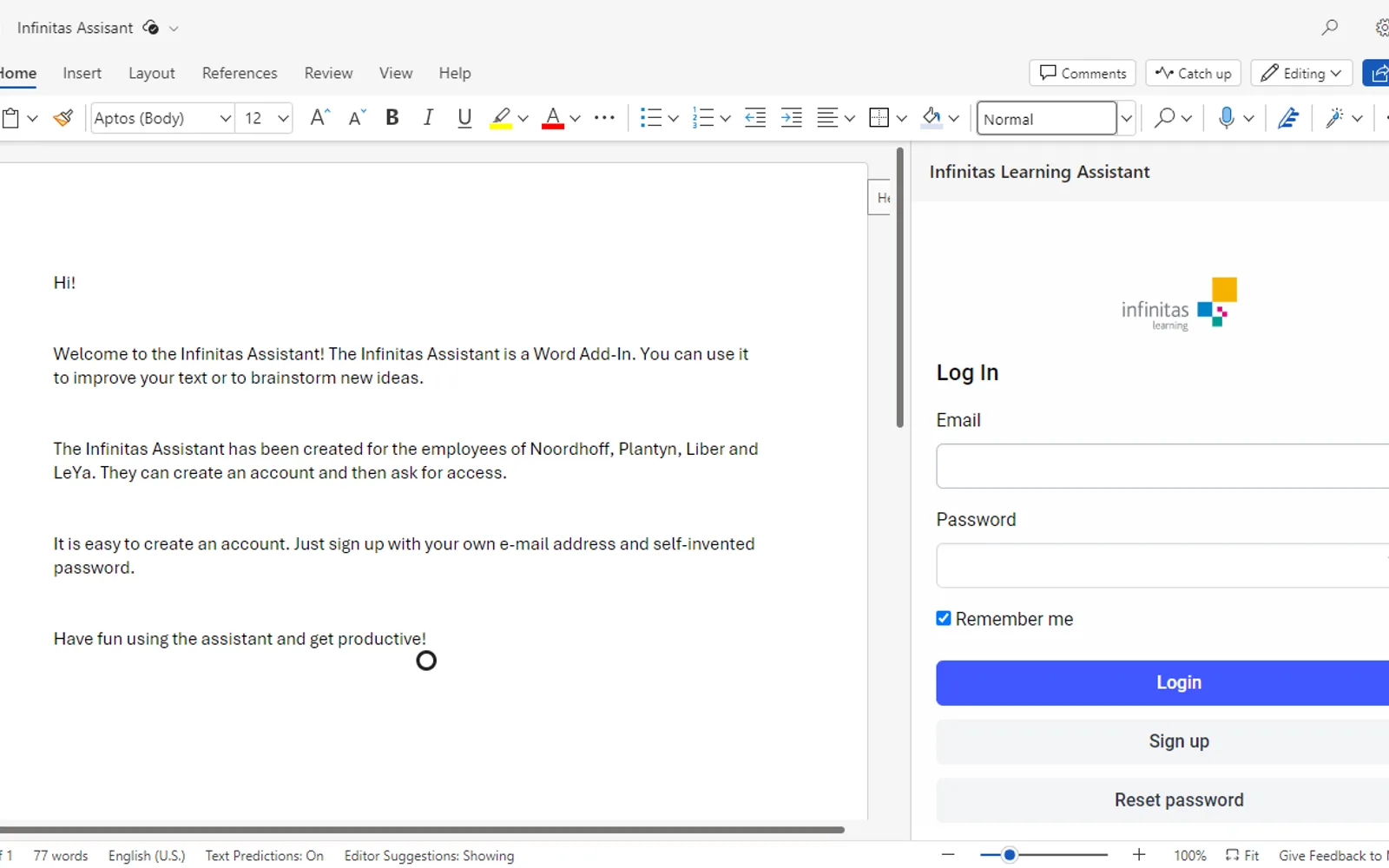The height and width of the screenshot is (868, 1389).
Task: Click into the Password input field
Action: [x=1162, y=566]
